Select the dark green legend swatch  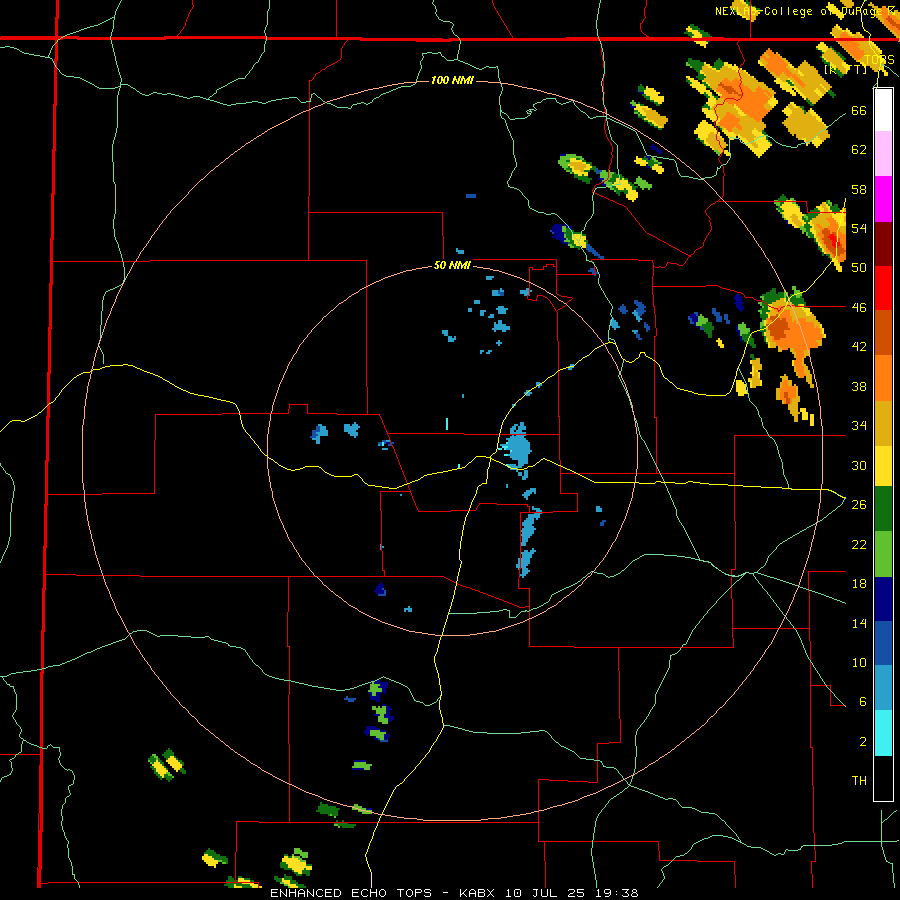[883, 509]
